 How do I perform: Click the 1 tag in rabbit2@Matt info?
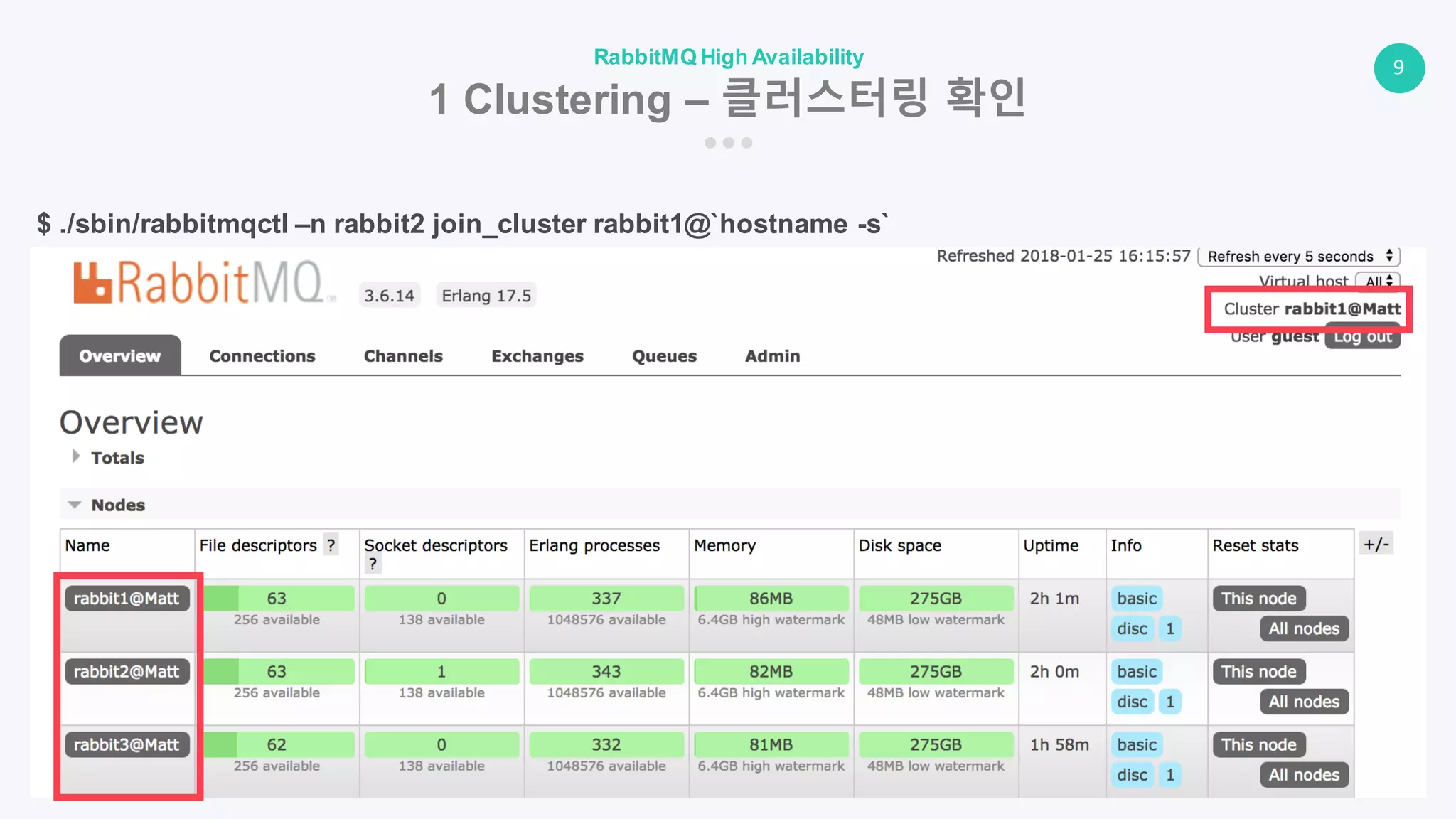[x=1170, y=702]
